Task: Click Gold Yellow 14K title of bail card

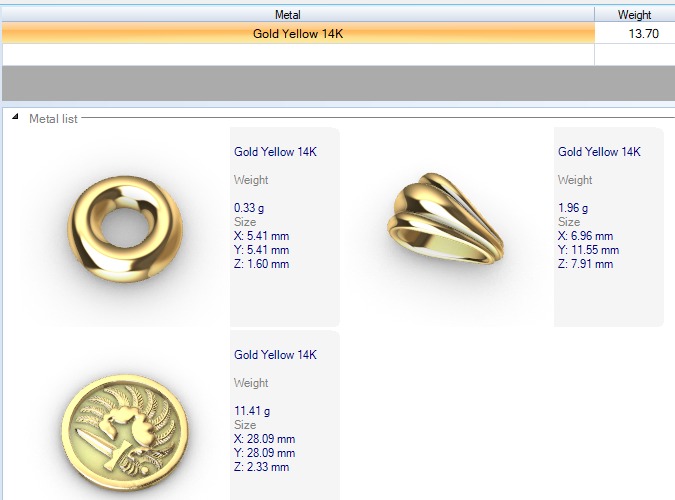Action: tap(599, 152)
